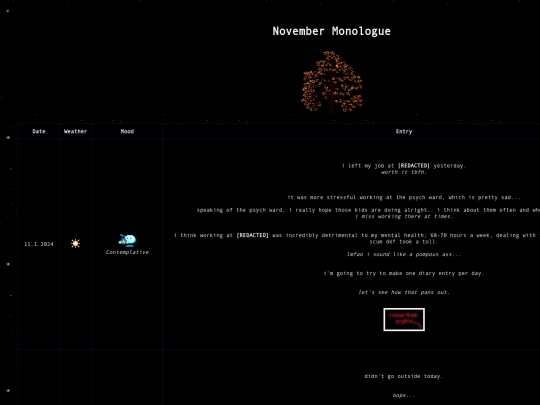Click the line 'i left my job at [REDACTED] yesterday.'
540x405 pixels.
[404, 166]
